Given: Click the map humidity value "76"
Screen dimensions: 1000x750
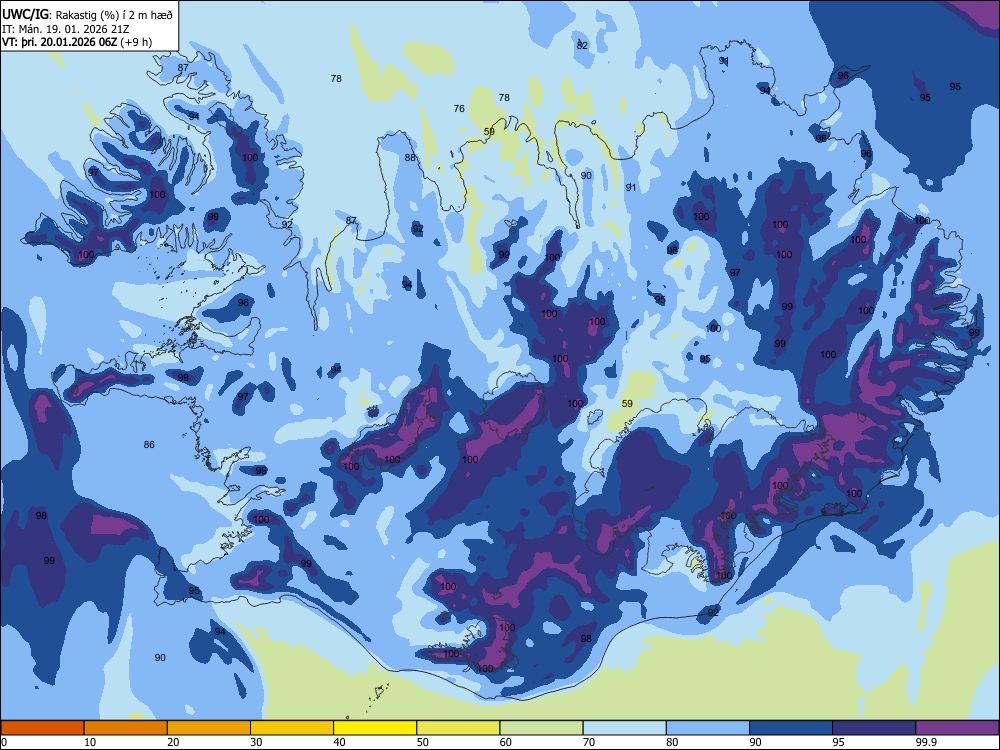Looking at the screenshot, I should tap(459, 108).
